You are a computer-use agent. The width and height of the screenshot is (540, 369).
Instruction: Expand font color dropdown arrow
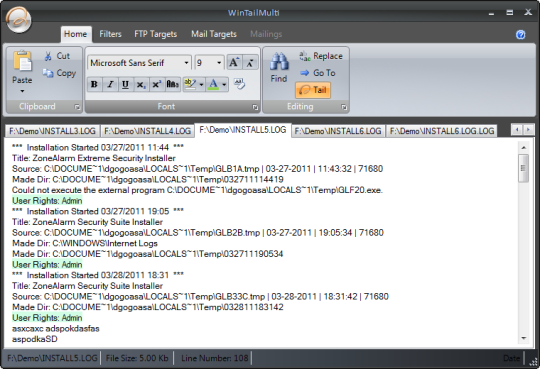tap(224, 84)
